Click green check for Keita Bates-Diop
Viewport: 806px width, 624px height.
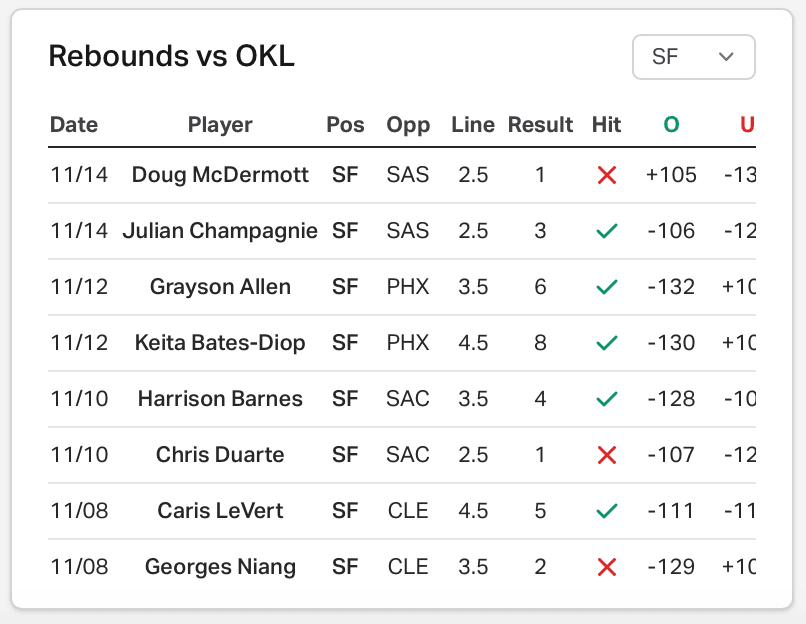coord(607,343)
